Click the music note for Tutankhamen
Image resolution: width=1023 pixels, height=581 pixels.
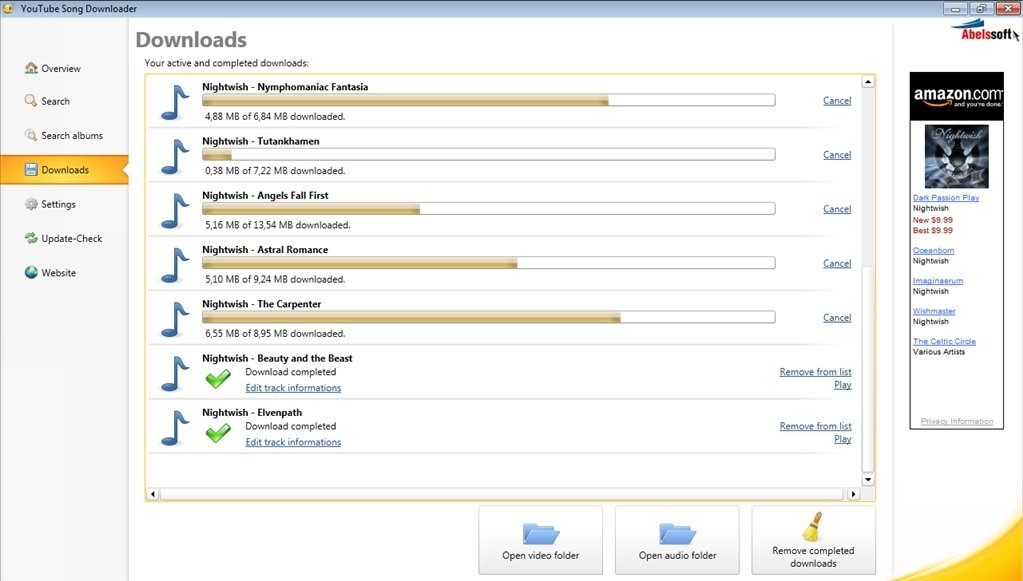pyautogui.click(x=175, y=156)
